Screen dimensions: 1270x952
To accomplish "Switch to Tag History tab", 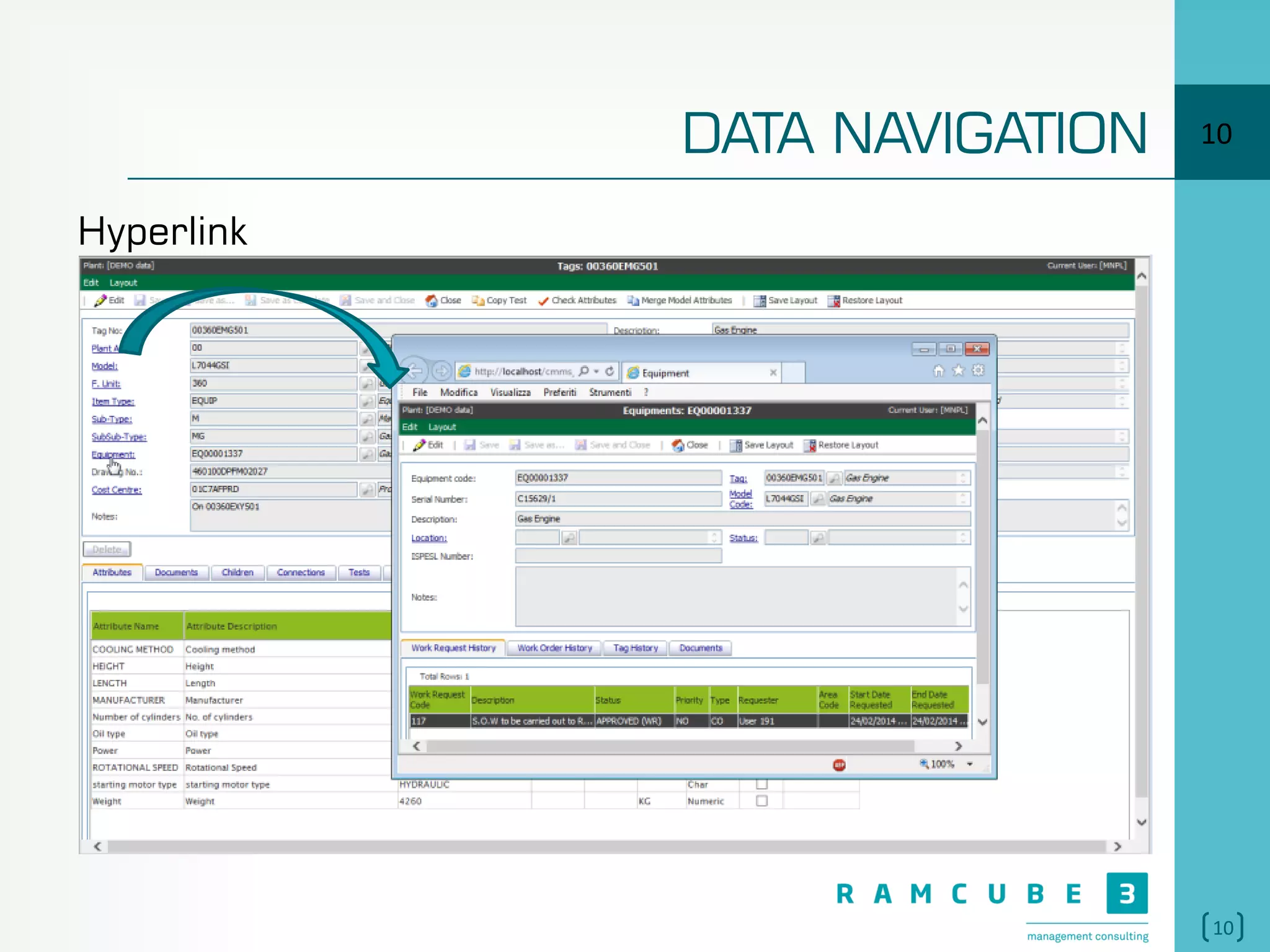I will coord(635,648).
